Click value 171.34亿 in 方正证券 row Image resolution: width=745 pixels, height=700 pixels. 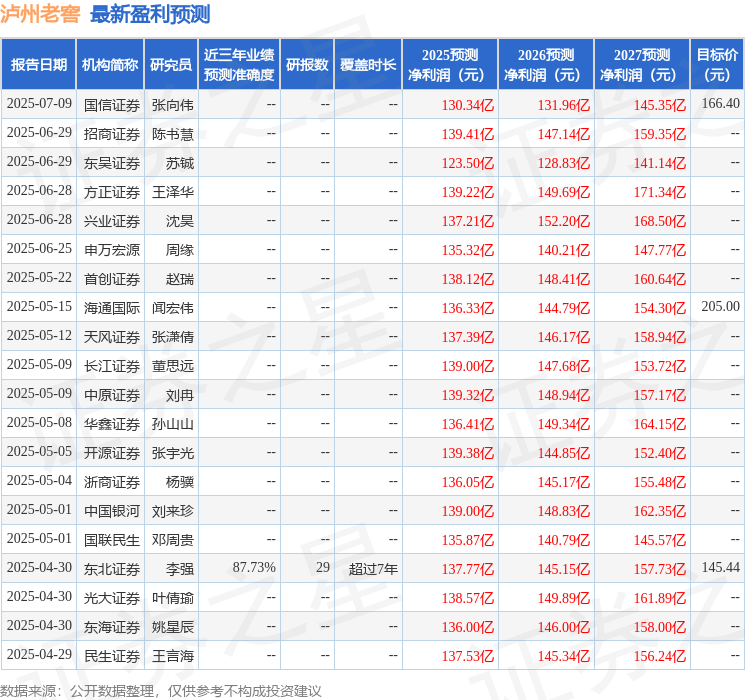(x=660, y=192)
